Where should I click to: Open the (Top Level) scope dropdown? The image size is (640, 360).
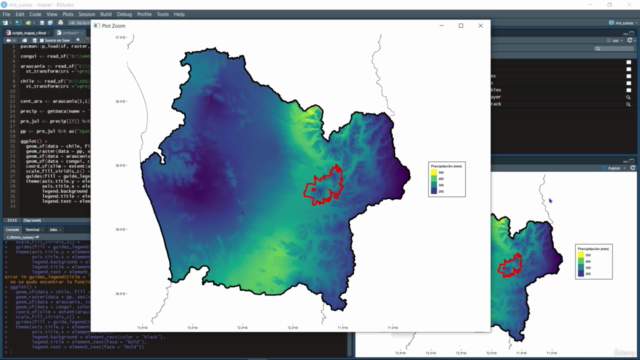(x=33, y=220)
